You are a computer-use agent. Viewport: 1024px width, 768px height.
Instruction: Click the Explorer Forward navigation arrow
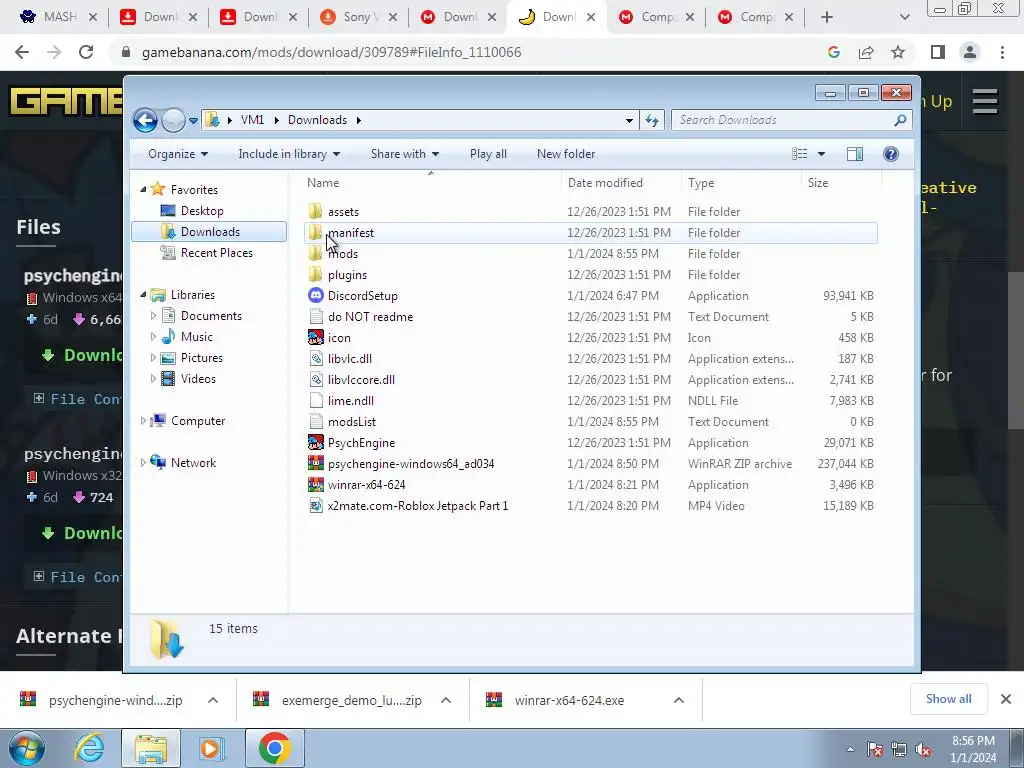coord(173,120)
